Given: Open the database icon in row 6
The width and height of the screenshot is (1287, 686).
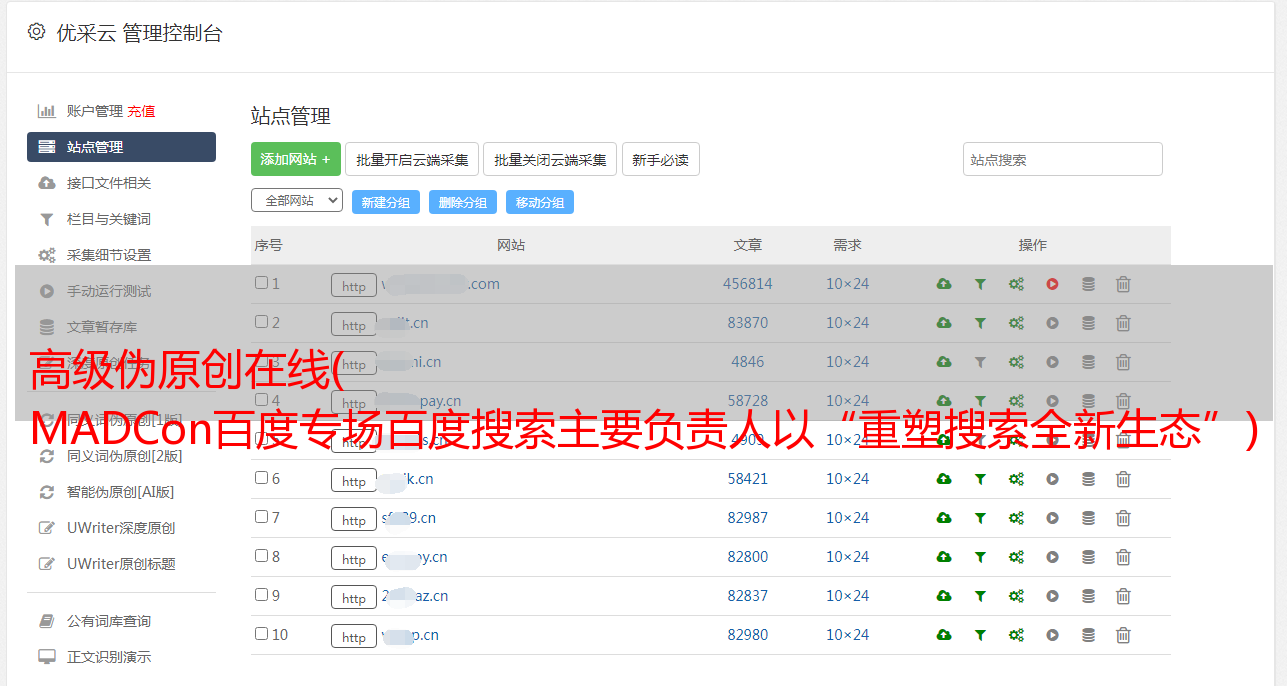Looking at the screenshot, I should pyautogui.click(x=1088, y=479).
